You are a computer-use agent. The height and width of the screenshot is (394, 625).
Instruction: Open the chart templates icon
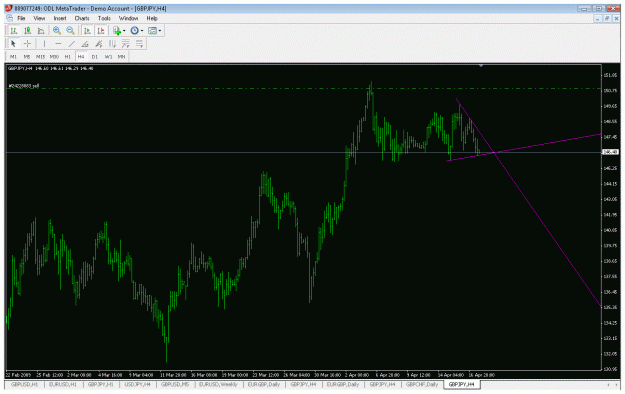coord(152,31)
